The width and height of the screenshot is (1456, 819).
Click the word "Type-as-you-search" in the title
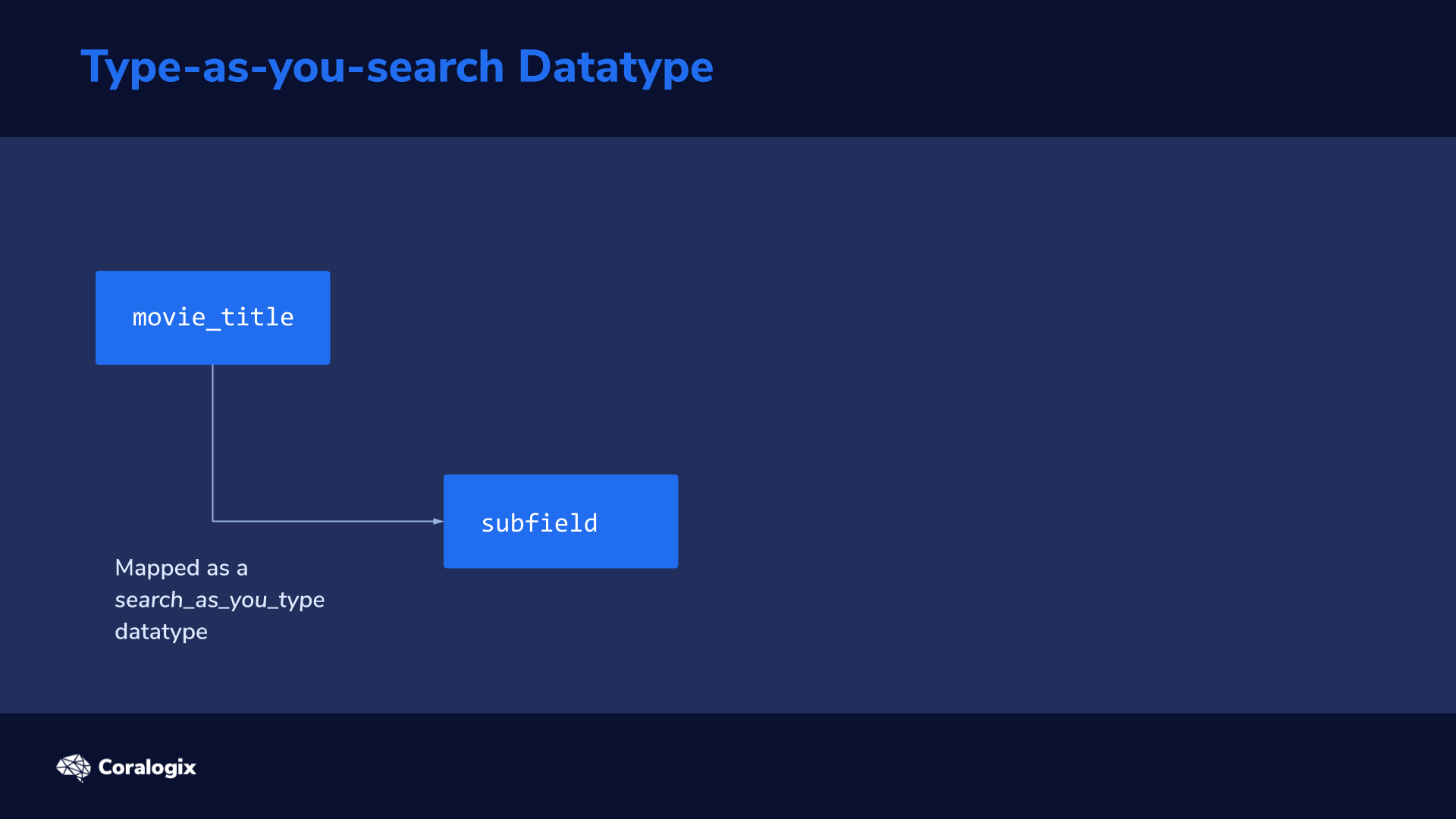point(293,67)
